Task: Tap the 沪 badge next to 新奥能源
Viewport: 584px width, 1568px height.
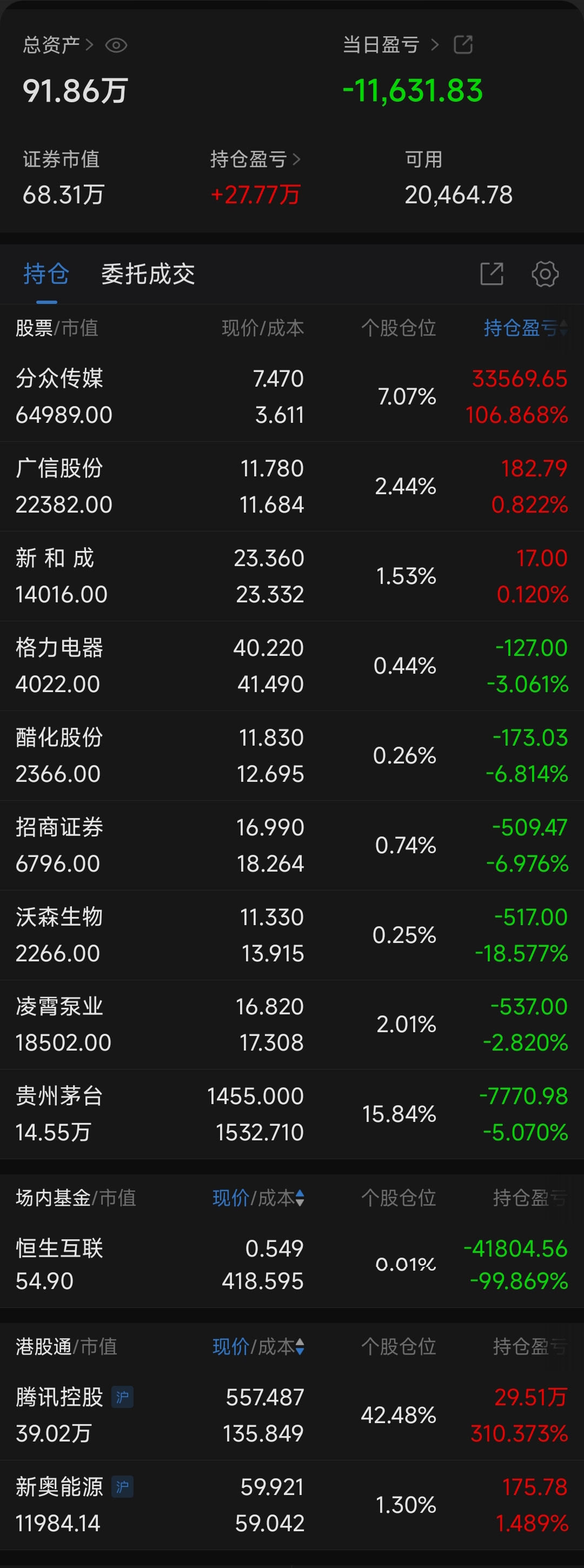Action: coord(122,1487)
